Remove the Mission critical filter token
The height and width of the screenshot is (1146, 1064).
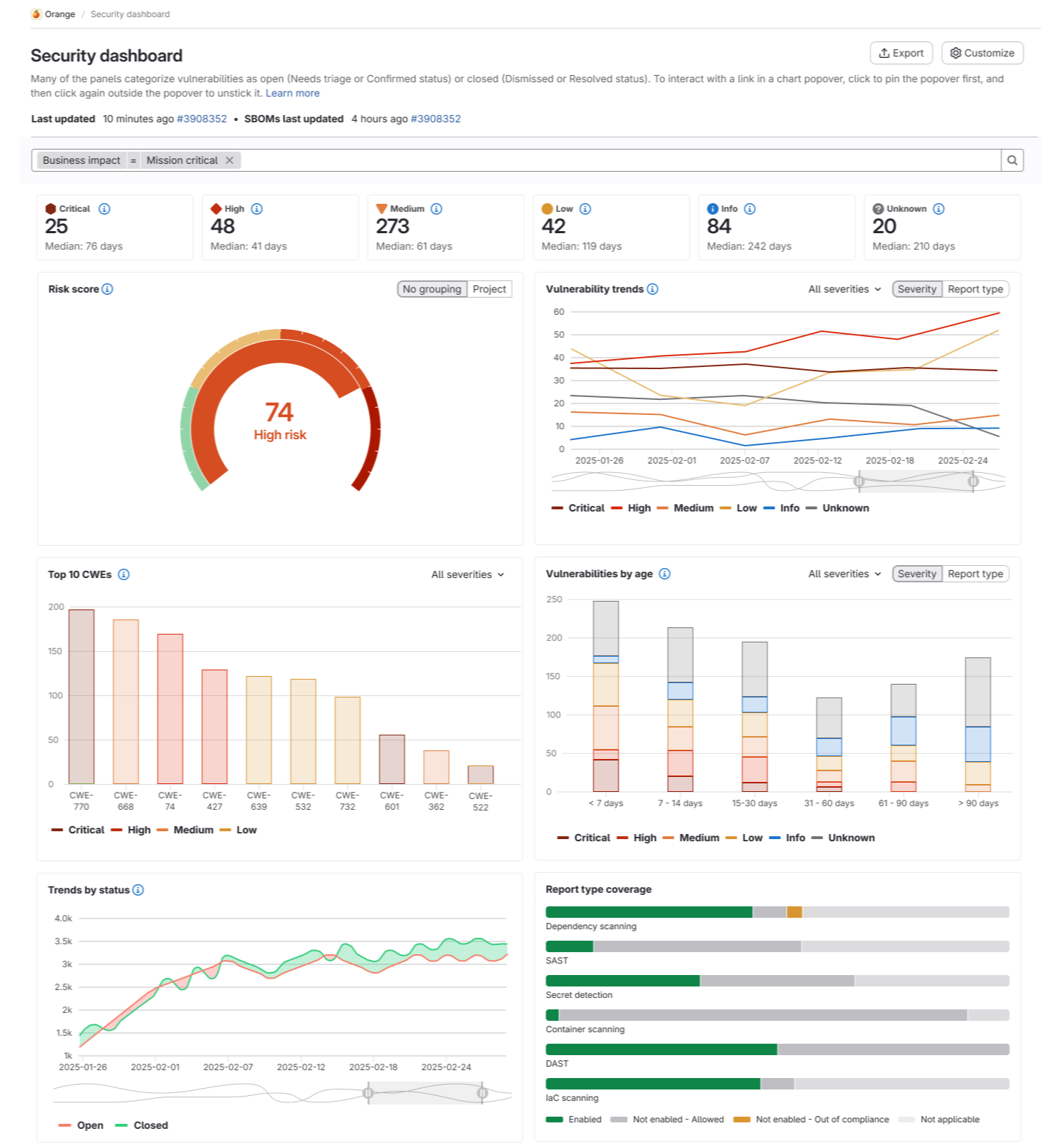click(230, 160)
